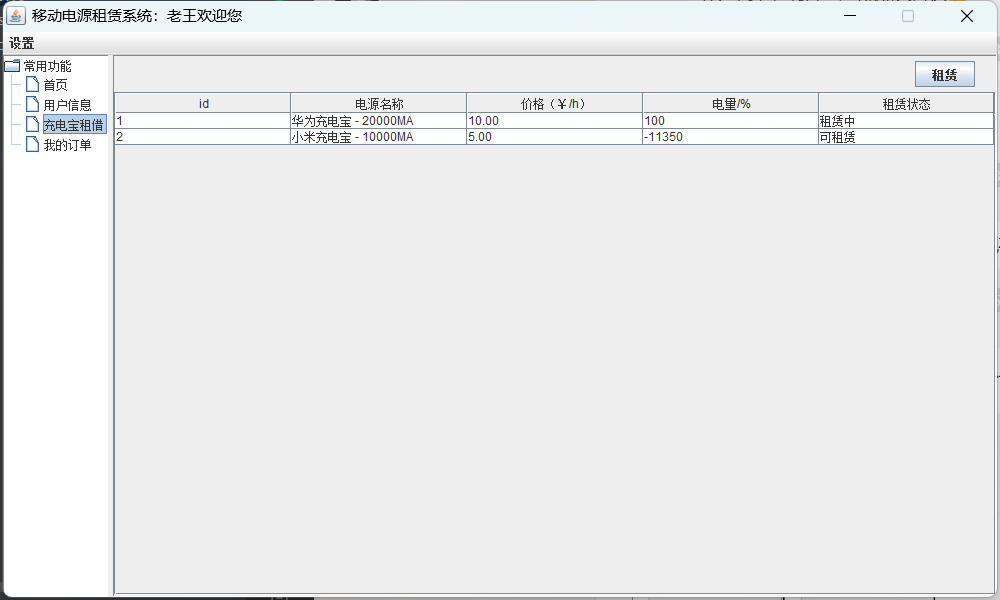Image resolution: width=1000 pixels, height=600 pixels.
Task: Click the document icon beside 用户信息
Action: click(x=33, y=104)
